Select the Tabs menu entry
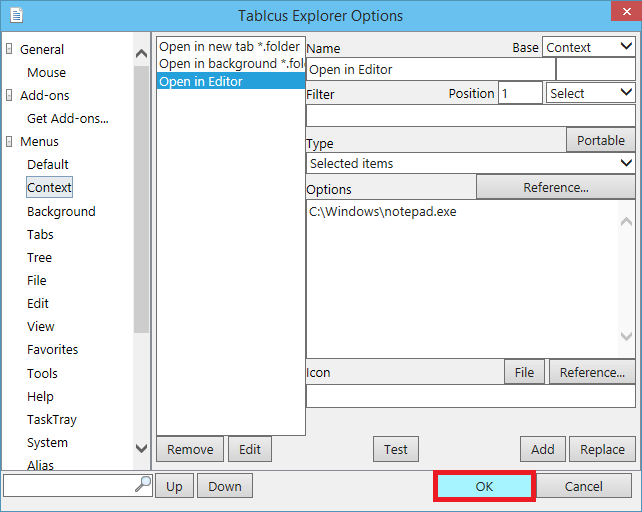 click(x=40, y=234)
